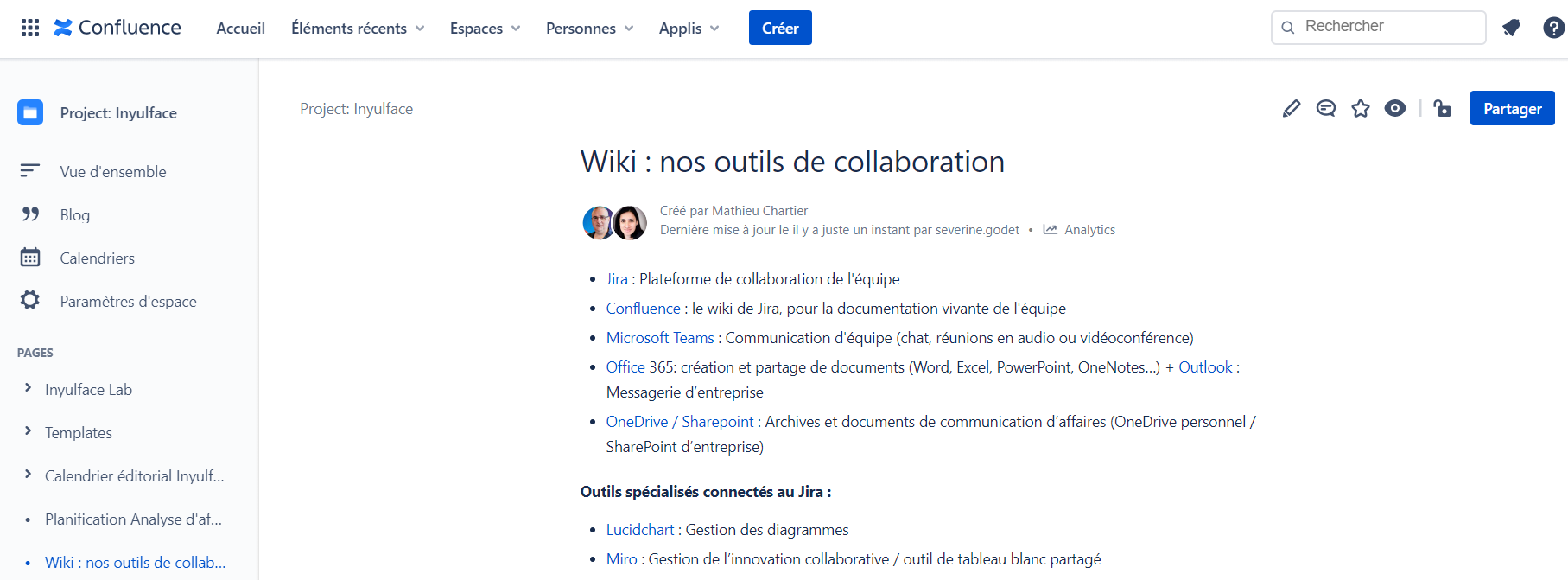
Task: Click the Project: Inyulface breadcrumb
Action: (357, 109)
